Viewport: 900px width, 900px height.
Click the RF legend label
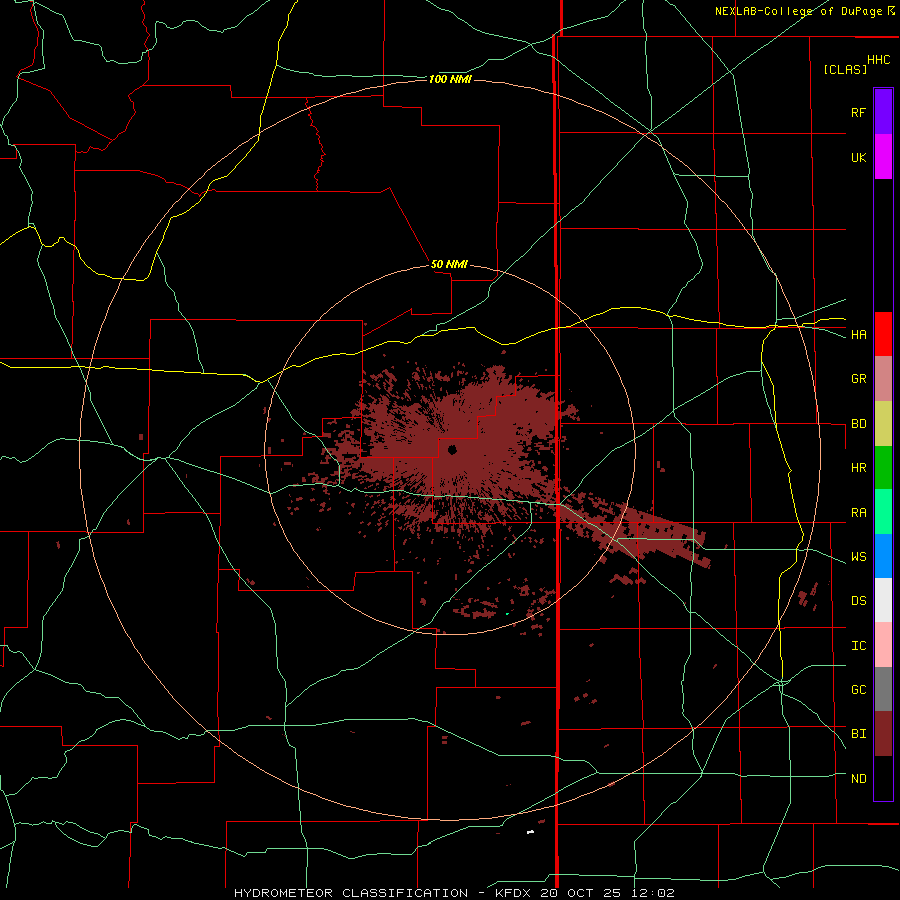[858, 113]
